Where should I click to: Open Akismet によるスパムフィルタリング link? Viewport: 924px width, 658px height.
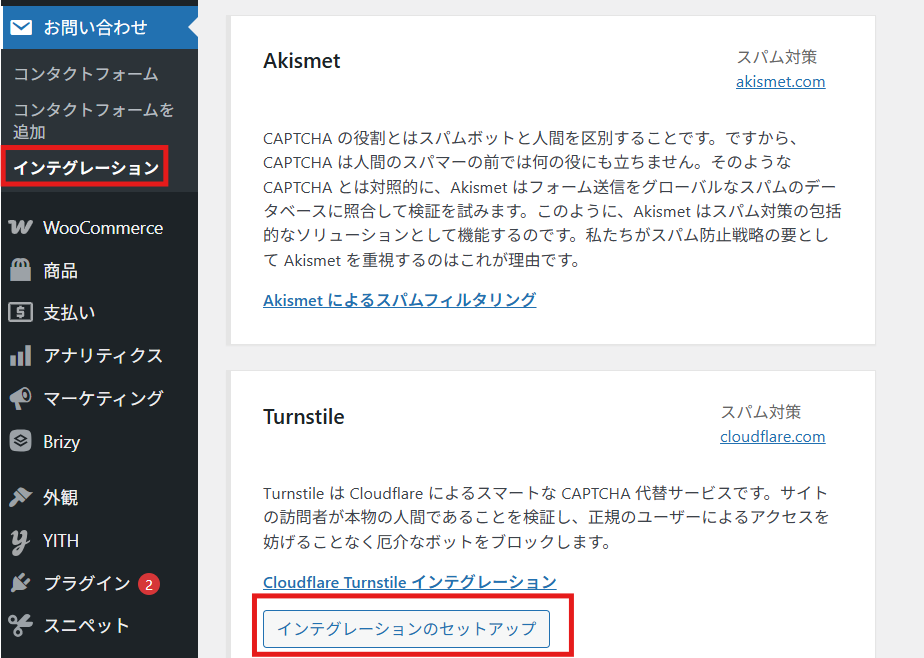pos(399,300)
